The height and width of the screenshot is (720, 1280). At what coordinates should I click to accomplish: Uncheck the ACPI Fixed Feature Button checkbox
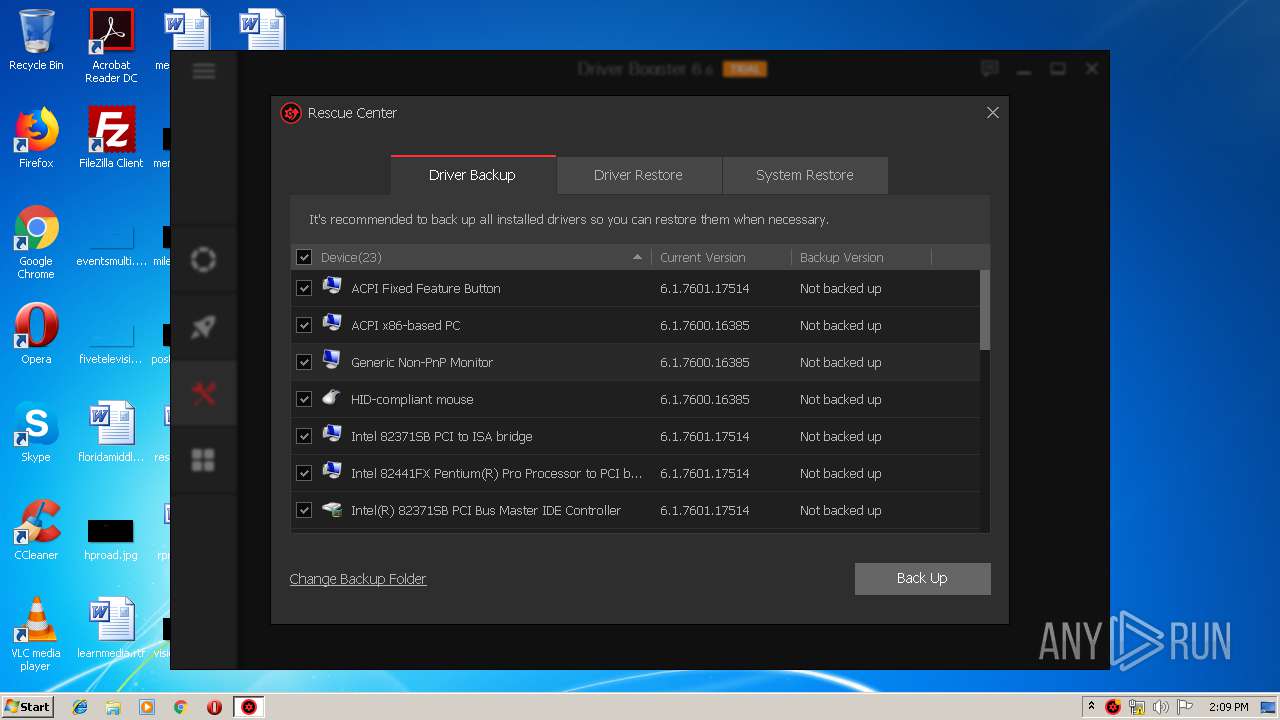(x=304, y=288)
